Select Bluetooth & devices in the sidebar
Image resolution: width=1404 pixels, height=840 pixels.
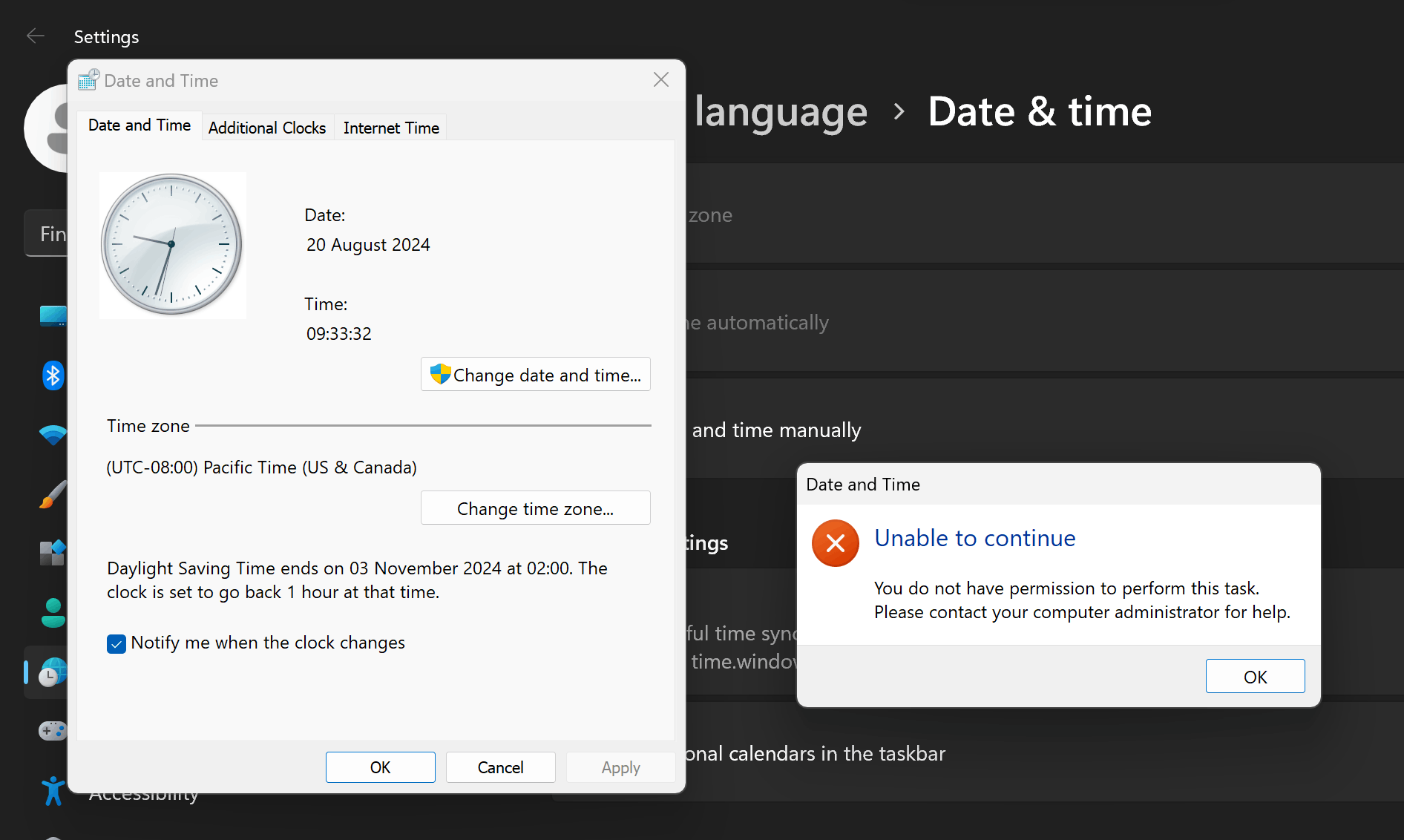[53, 375]
